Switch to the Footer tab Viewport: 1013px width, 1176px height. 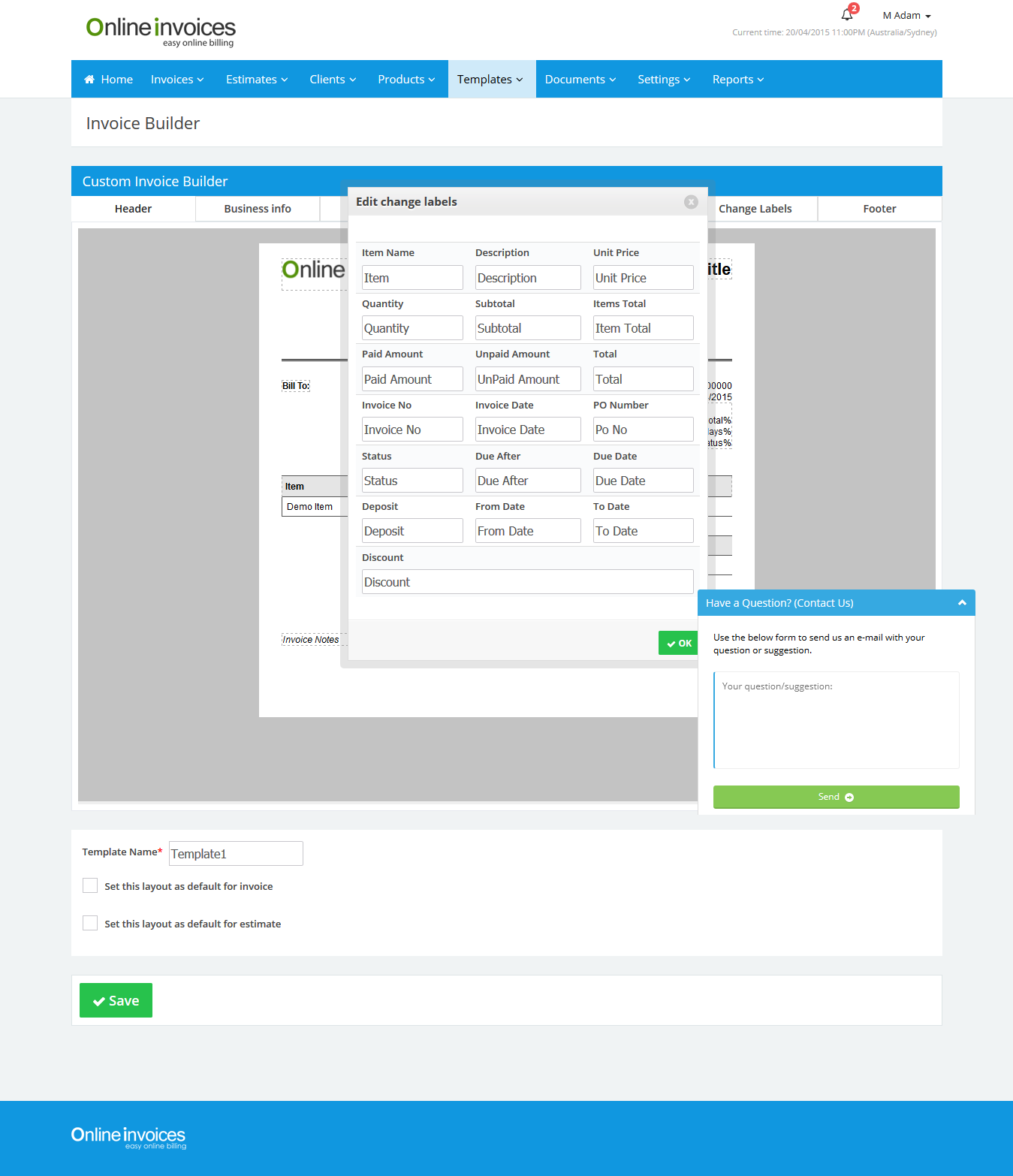(879, 209)
